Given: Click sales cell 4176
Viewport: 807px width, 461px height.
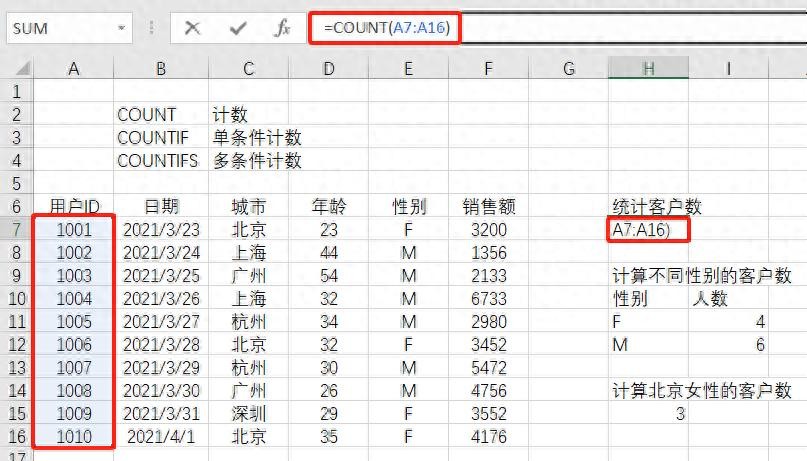Looking at the screenshot, I should 488,436.
